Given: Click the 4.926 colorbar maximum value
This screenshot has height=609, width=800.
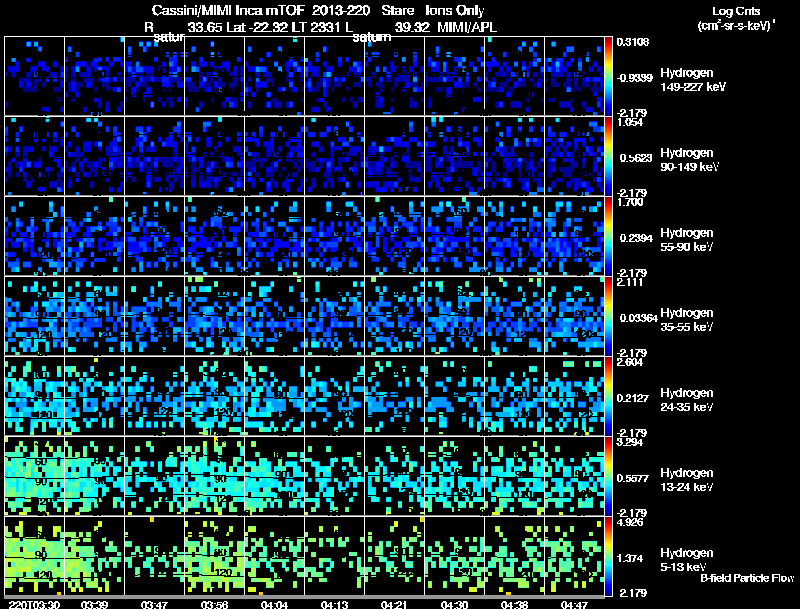Looking at the screenshot, I should pos(627,520).
